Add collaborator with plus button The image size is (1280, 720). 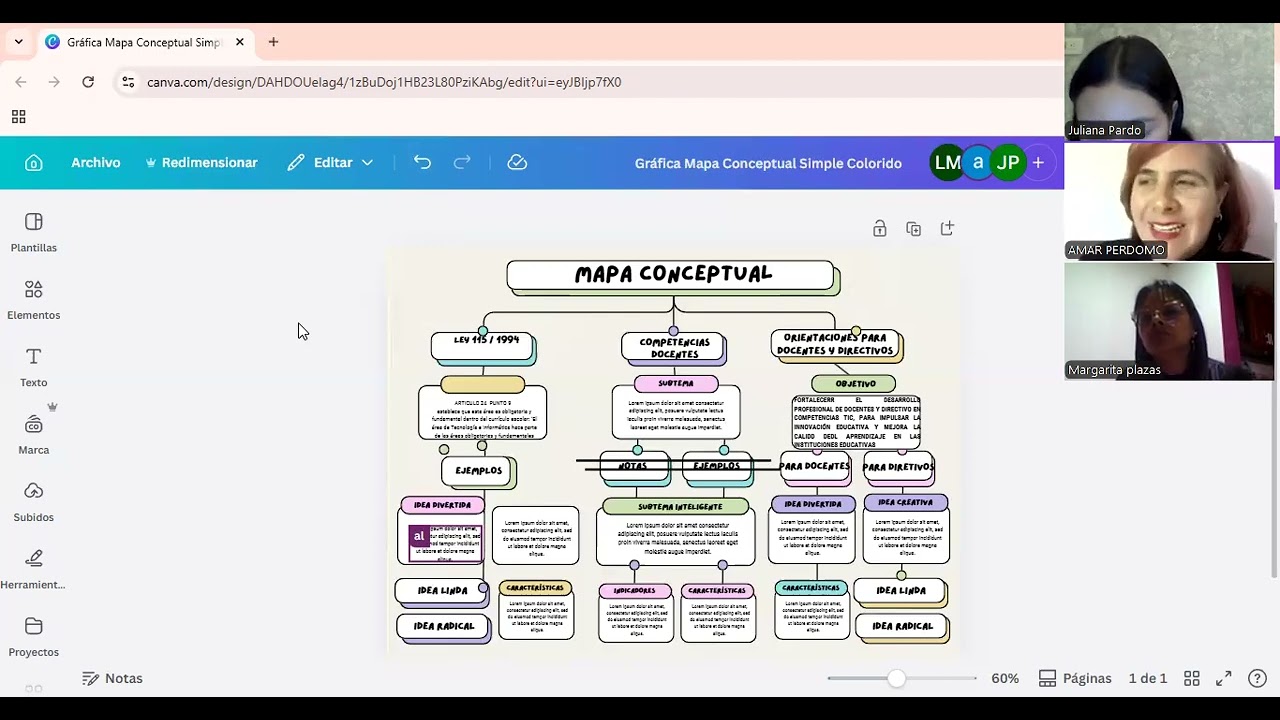click(1038, 162)
